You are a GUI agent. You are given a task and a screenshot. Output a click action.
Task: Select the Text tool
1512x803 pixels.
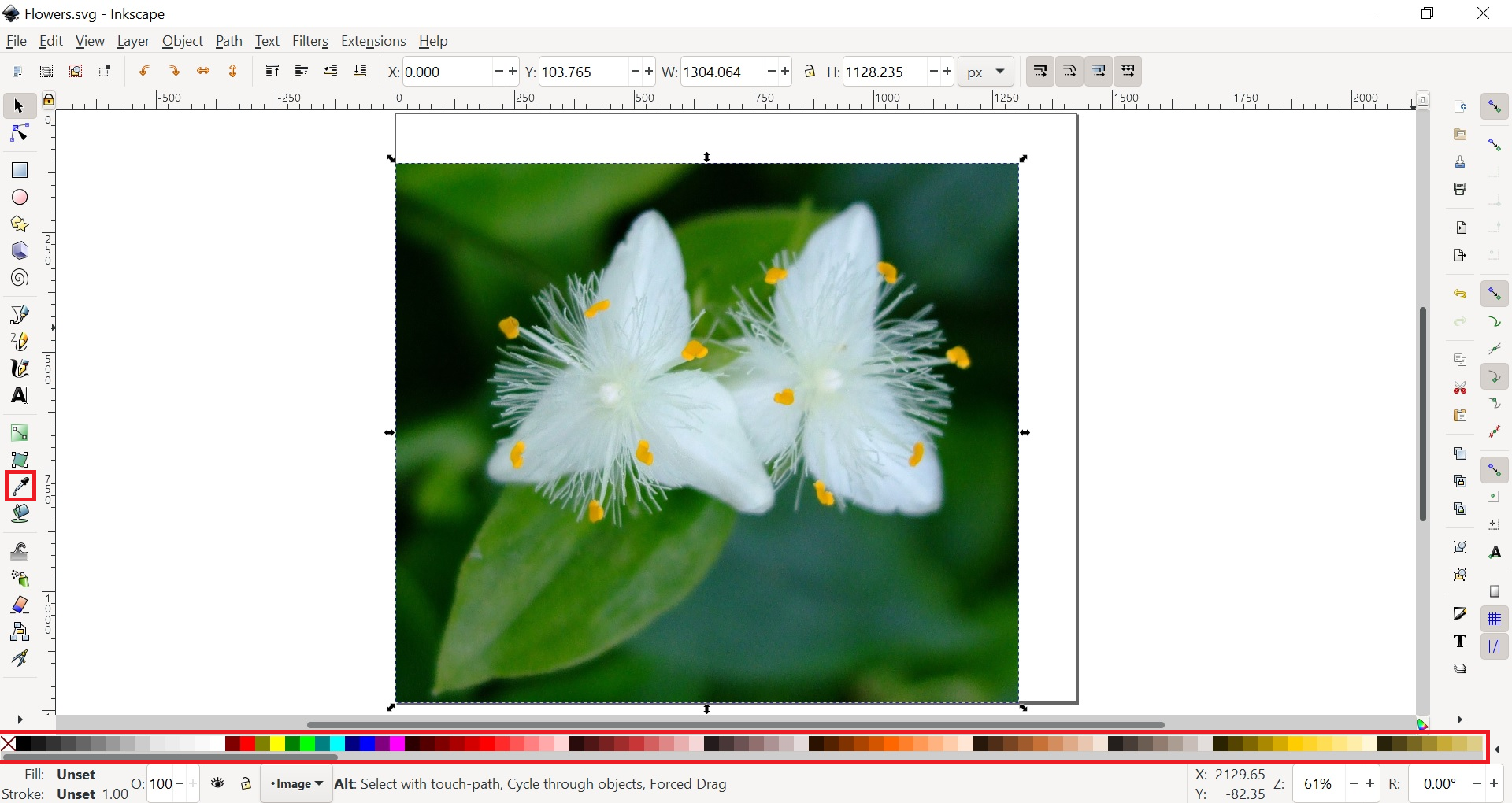click(19, 396)
